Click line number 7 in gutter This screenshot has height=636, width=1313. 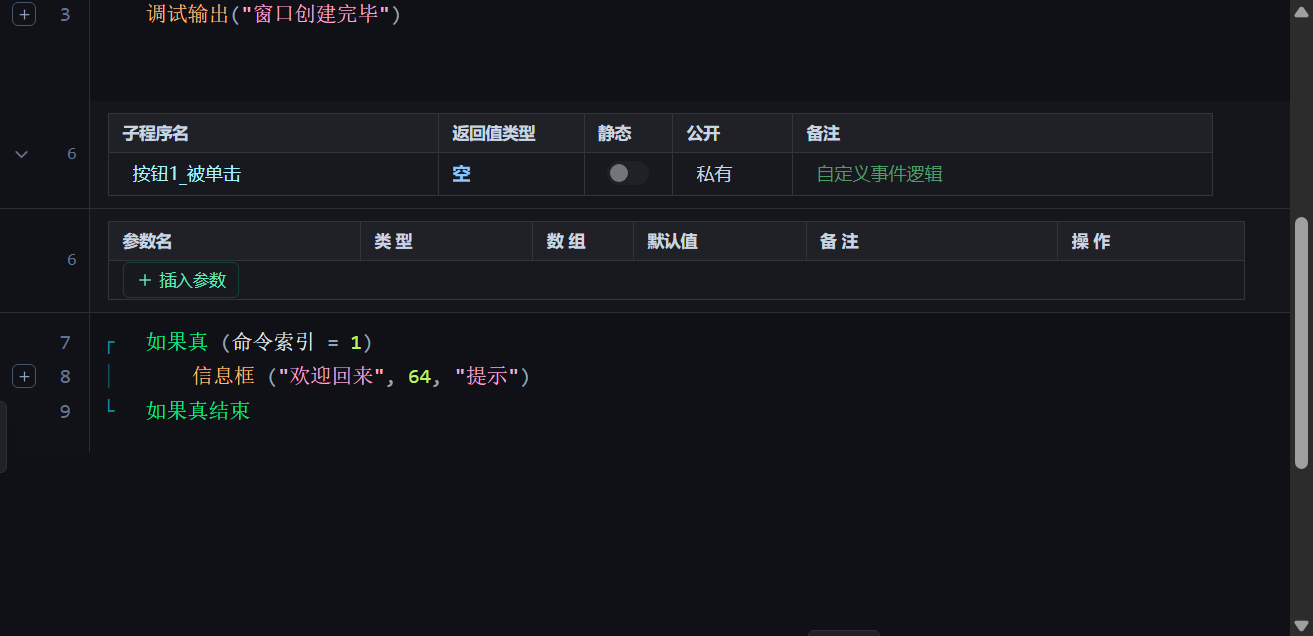[65, 343]
